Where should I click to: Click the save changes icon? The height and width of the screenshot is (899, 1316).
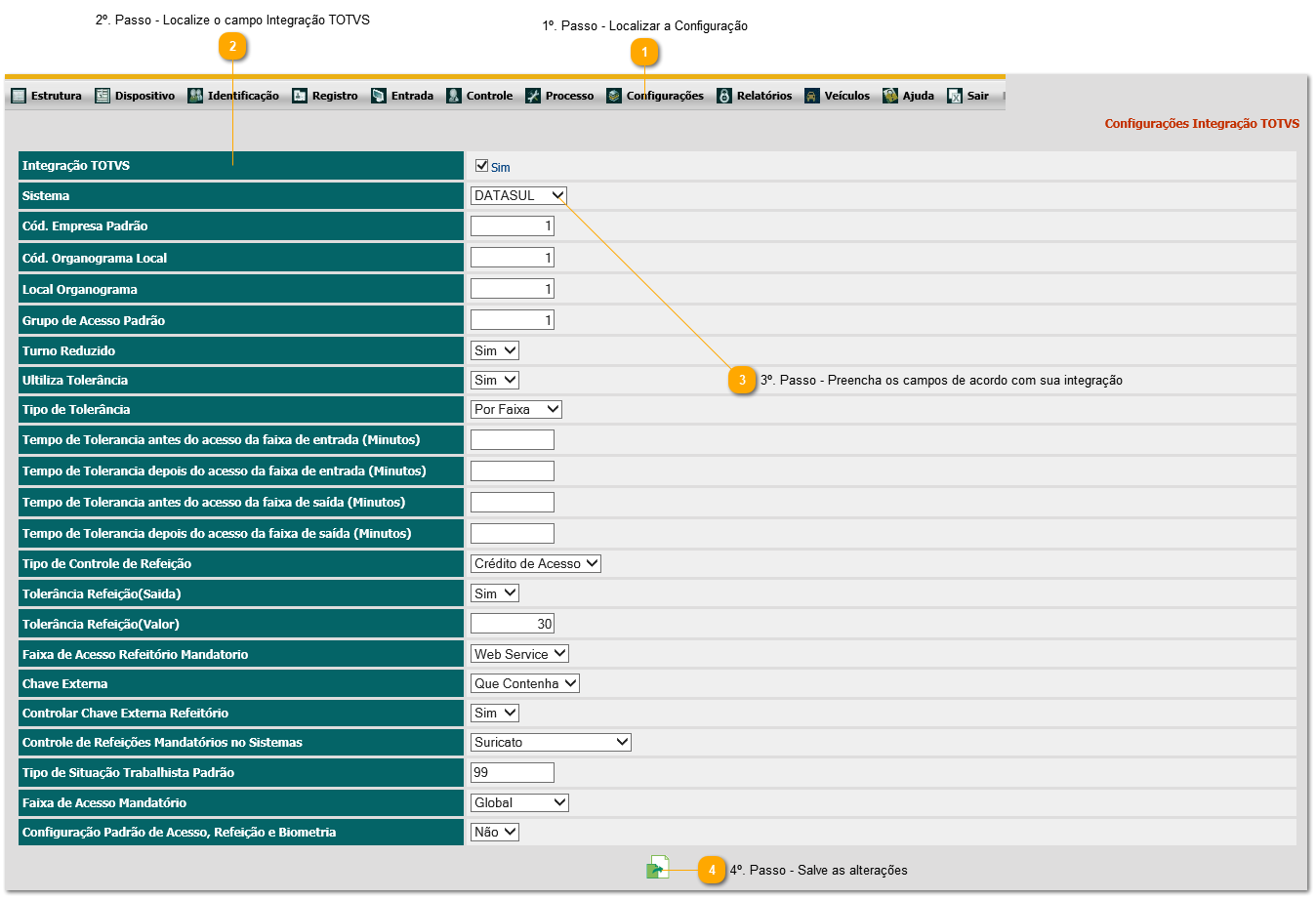pos(658,867)
